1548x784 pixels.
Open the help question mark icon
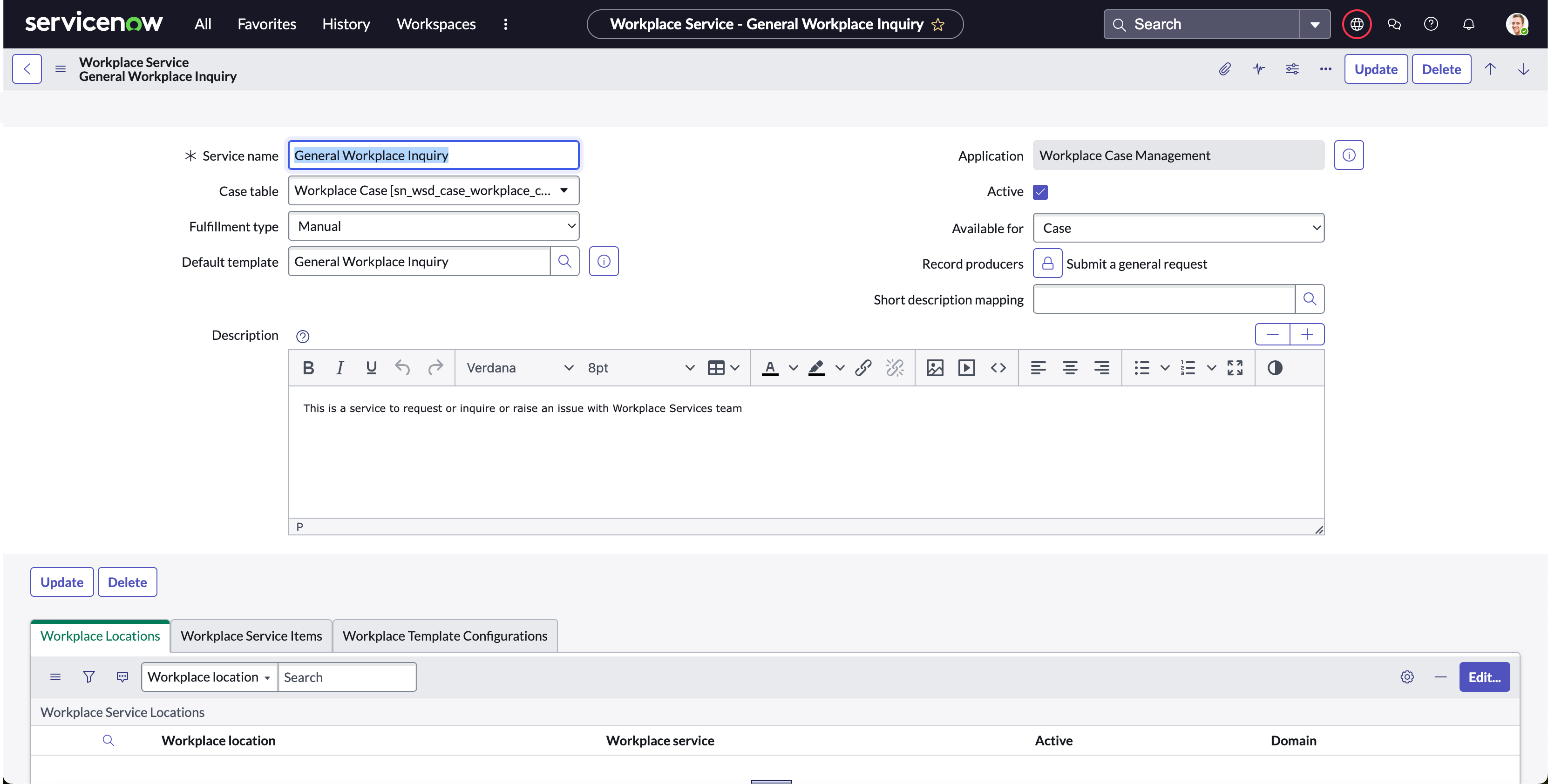tap(1431, 24)
